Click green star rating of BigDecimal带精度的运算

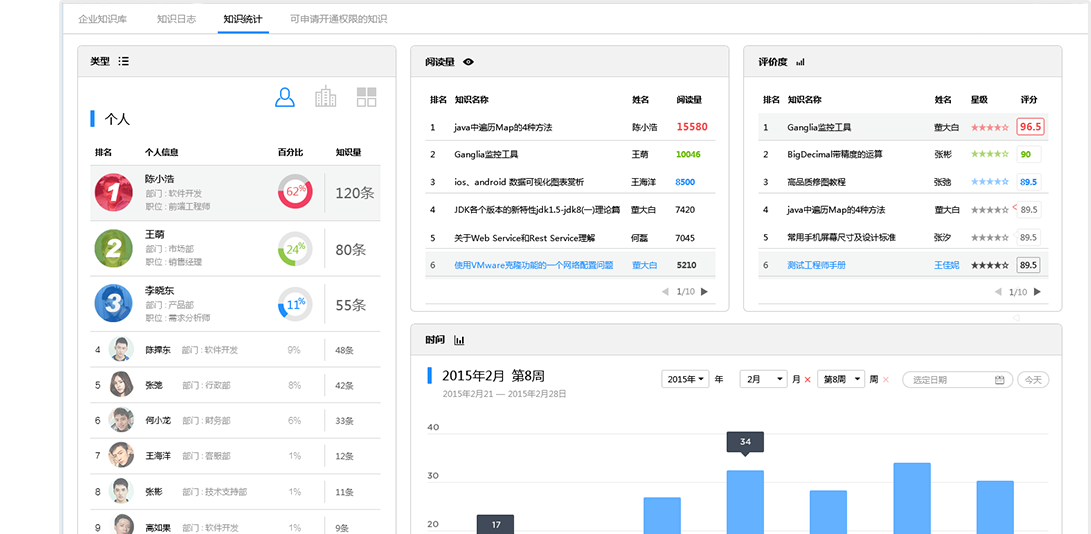tap(989, 154)
